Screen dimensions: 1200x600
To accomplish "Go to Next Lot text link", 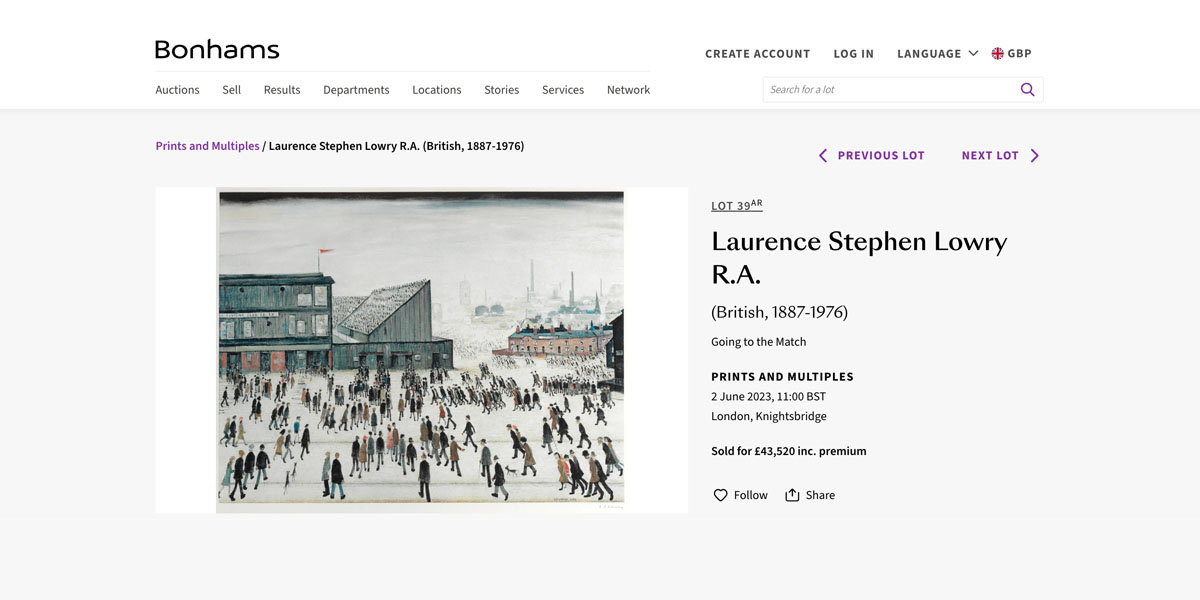I will 990,156.
